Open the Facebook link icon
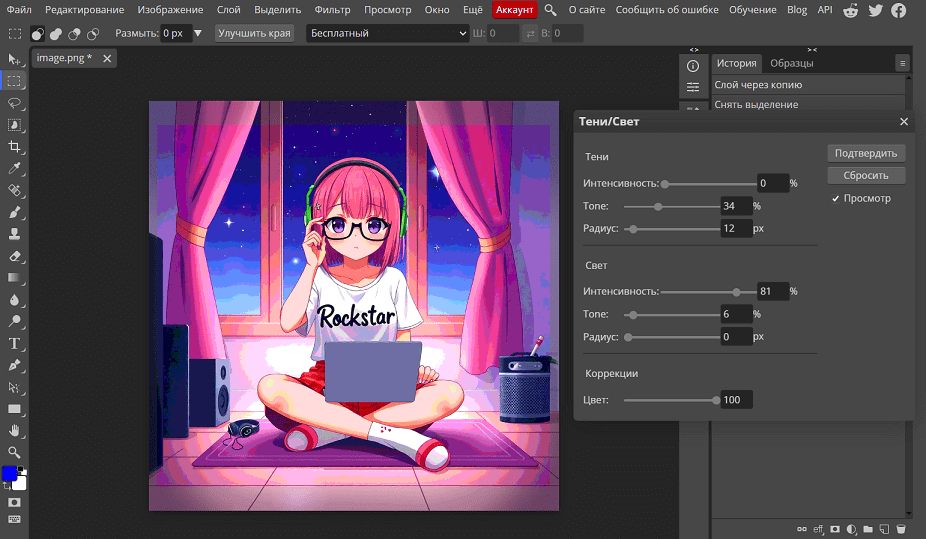This screenshot has height=539, width=926. click(899, 10)
